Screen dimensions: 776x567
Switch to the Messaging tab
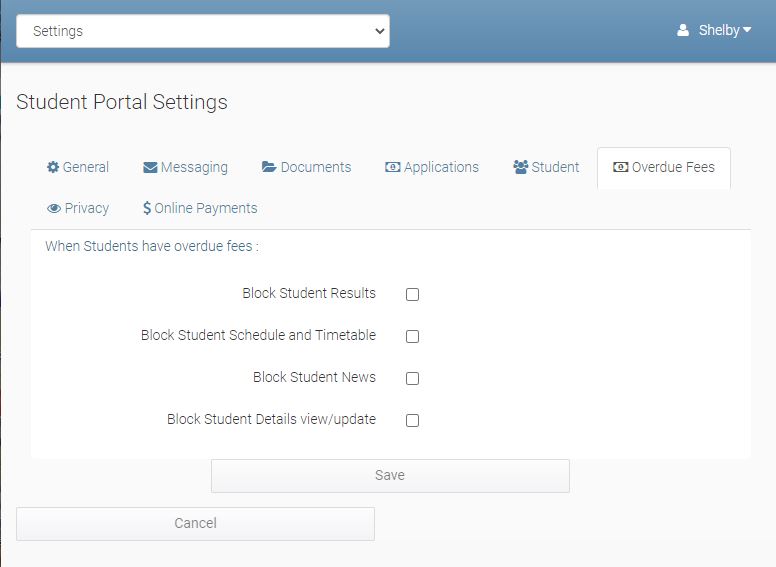click(194, 167)
